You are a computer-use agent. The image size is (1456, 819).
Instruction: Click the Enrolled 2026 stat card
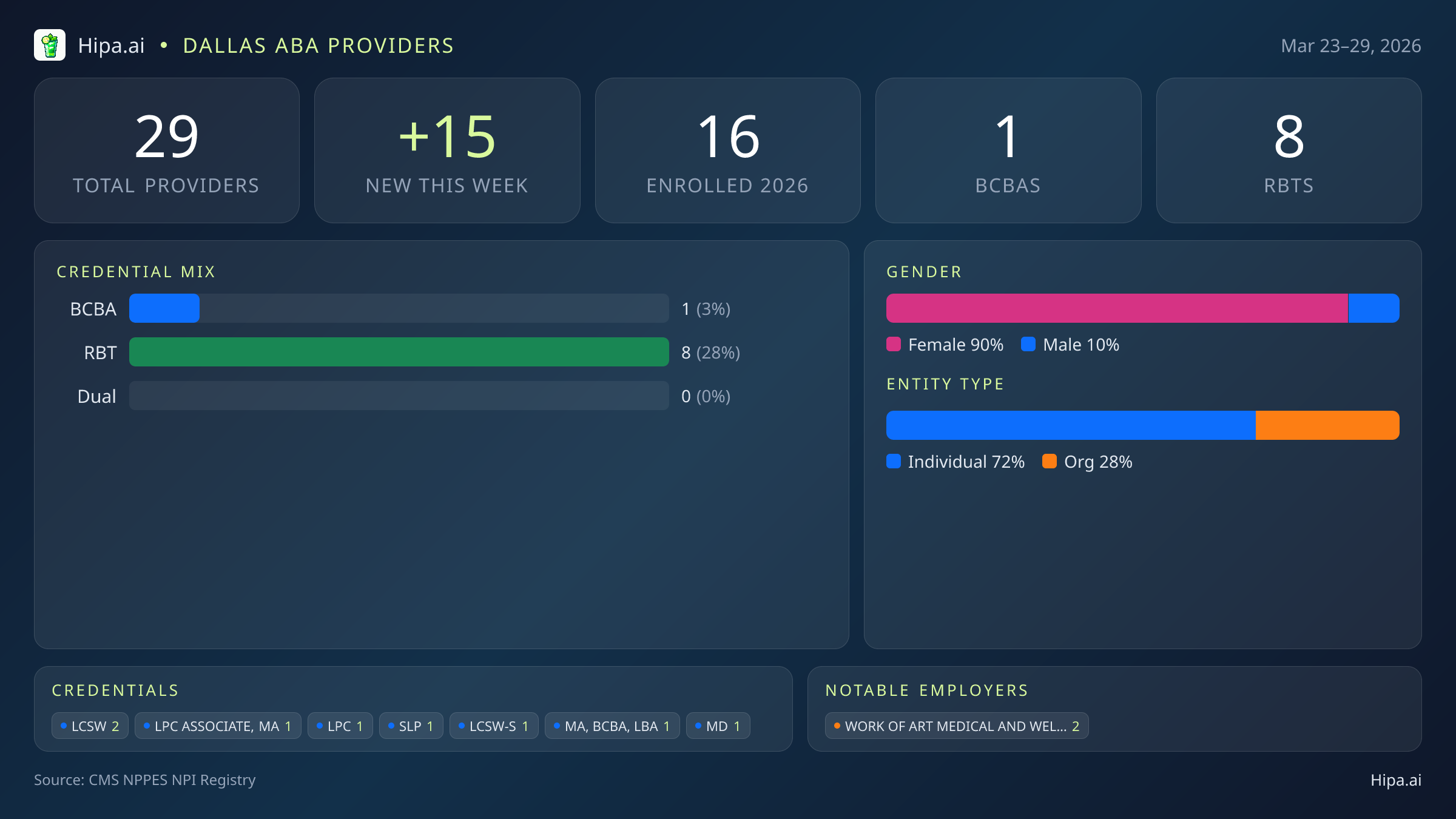click(x=727, y=150)
